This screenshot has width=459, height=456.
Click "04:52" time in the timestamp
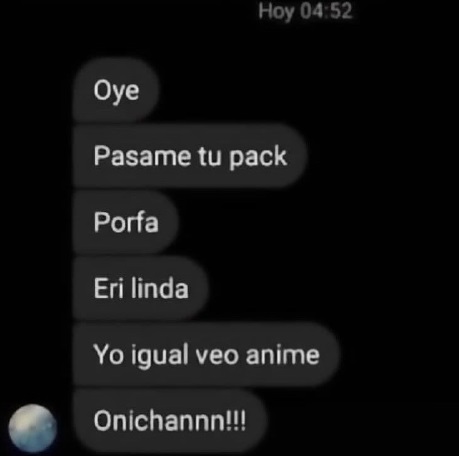326,11
